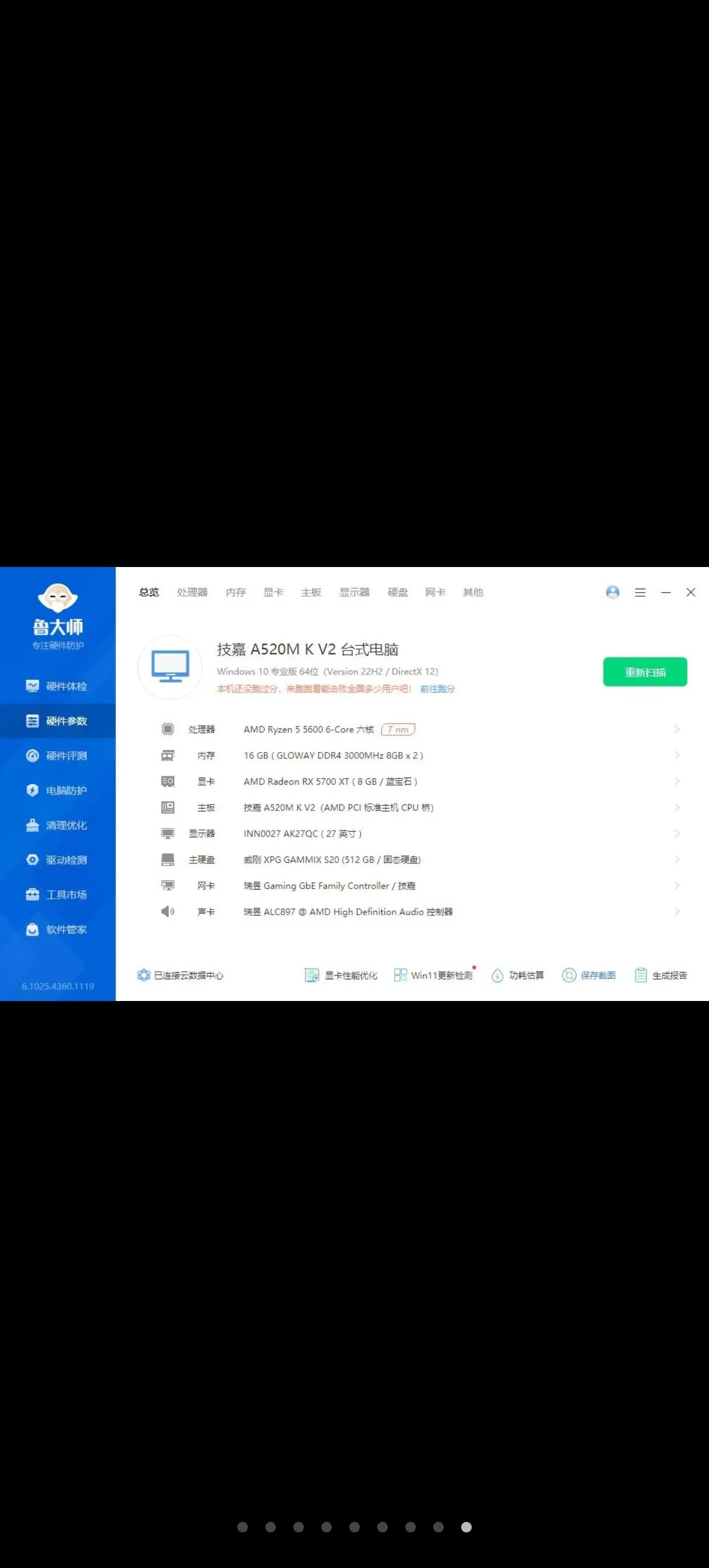Open 功耗估算 power estimate
Viewport: 709px width, 1568px height.
(518, 975)
